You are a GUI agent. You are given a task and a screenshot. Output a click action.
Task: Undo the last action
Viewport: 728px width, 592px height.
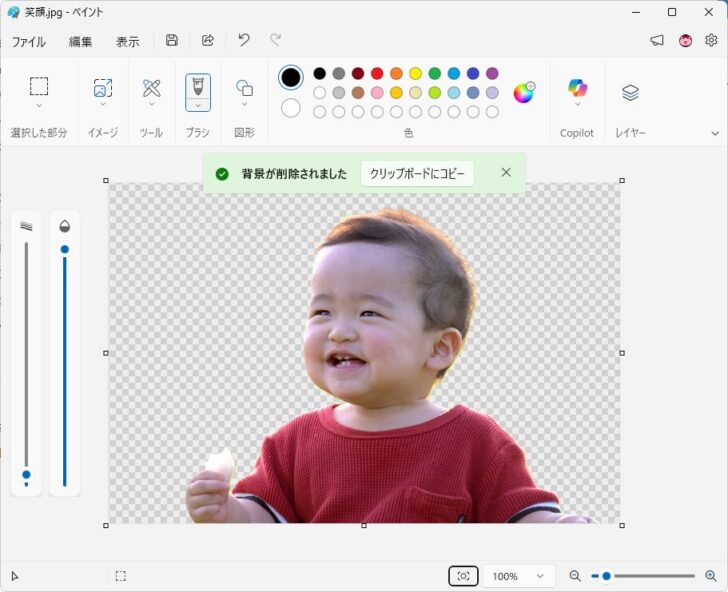pos(244,40)
